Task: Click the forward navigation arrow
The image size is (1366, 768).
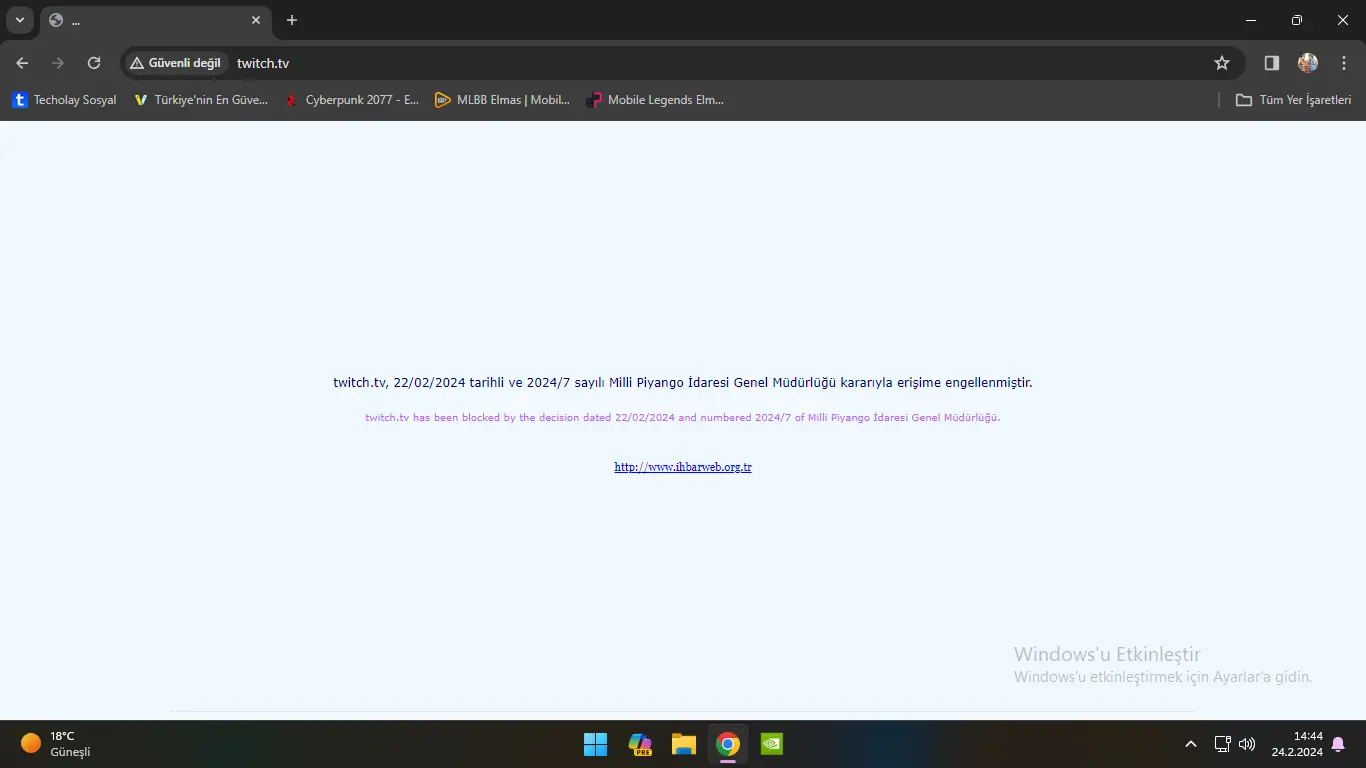Action: click(x=58, y=63)
